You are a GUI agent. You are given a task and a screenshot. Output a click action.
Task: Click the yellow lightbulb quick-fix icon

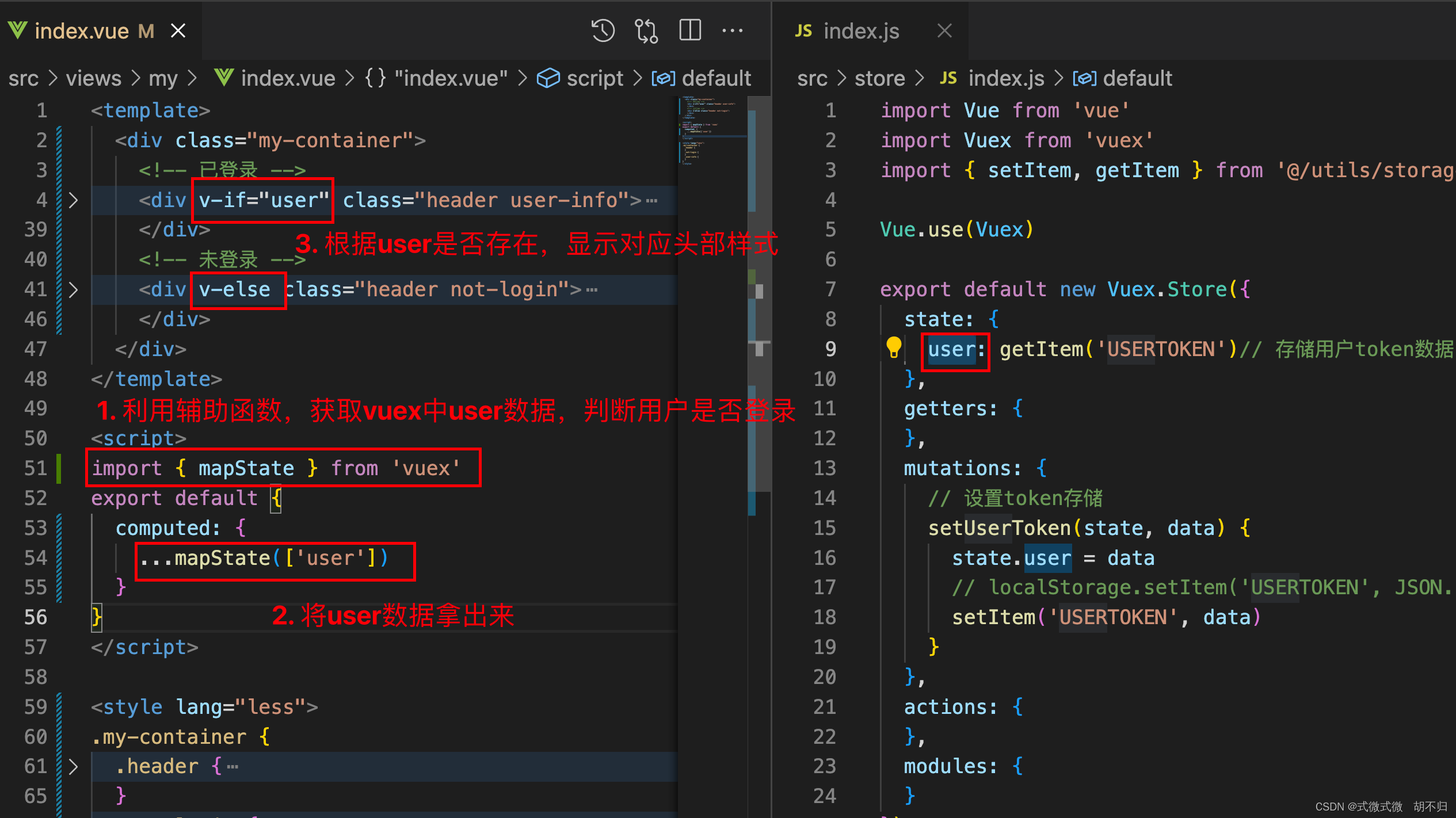pyautogui.click(x=893, y=347)
